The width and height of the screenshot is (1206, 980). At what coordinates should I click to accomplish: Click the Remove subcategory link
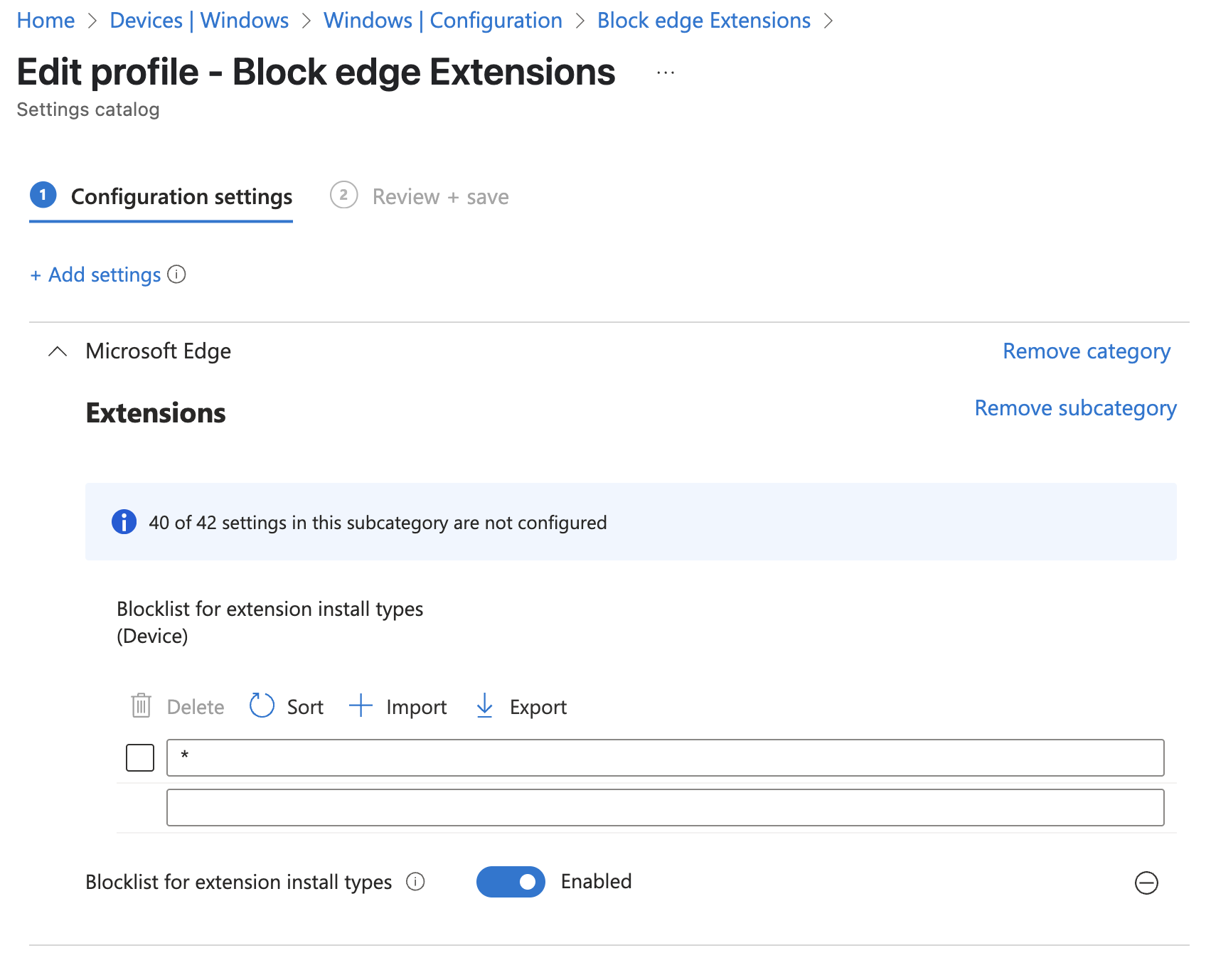point(1075,408)
